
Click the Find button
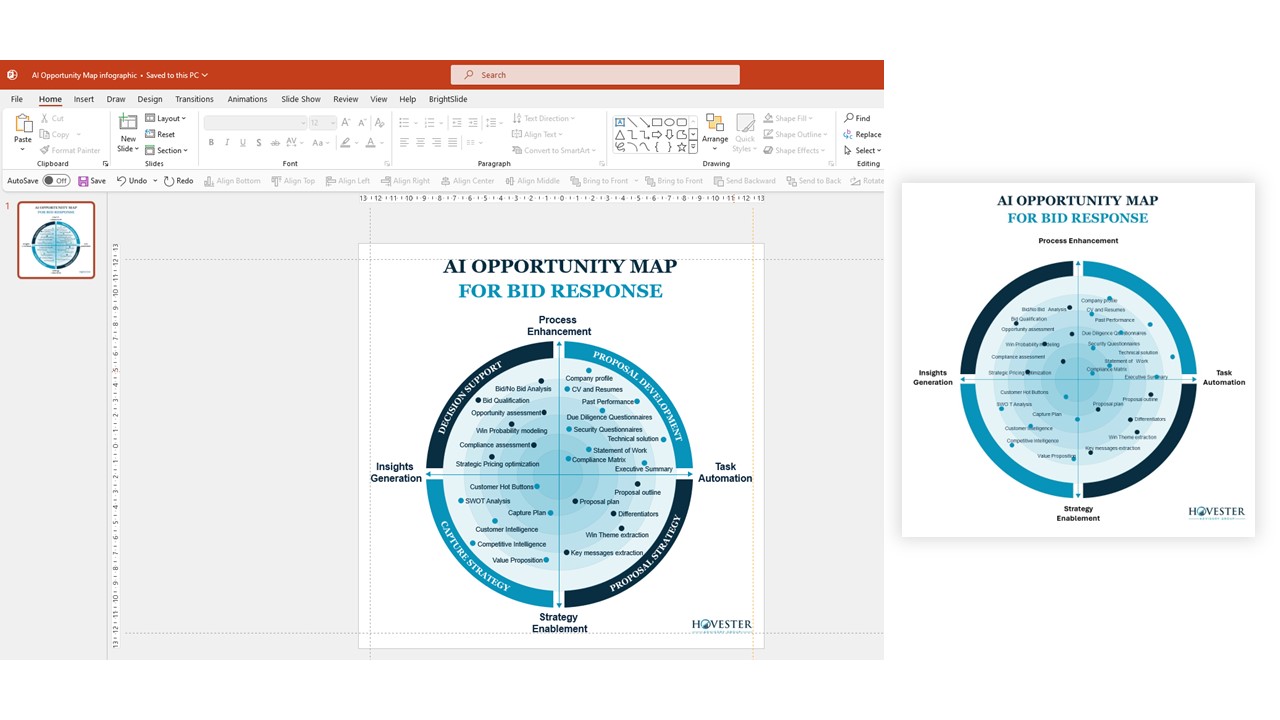857,118
